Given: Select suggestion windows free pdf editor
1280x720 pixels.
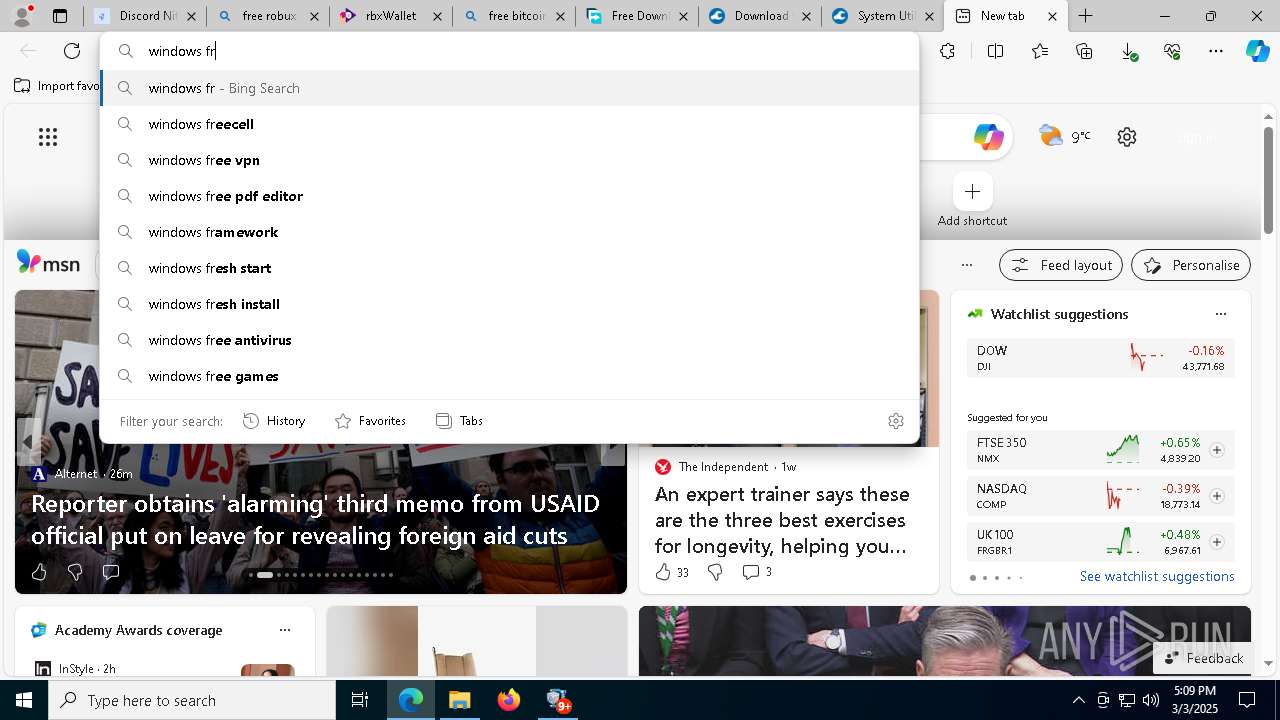Looking at the screenshot, I should [x=510, y=196].
